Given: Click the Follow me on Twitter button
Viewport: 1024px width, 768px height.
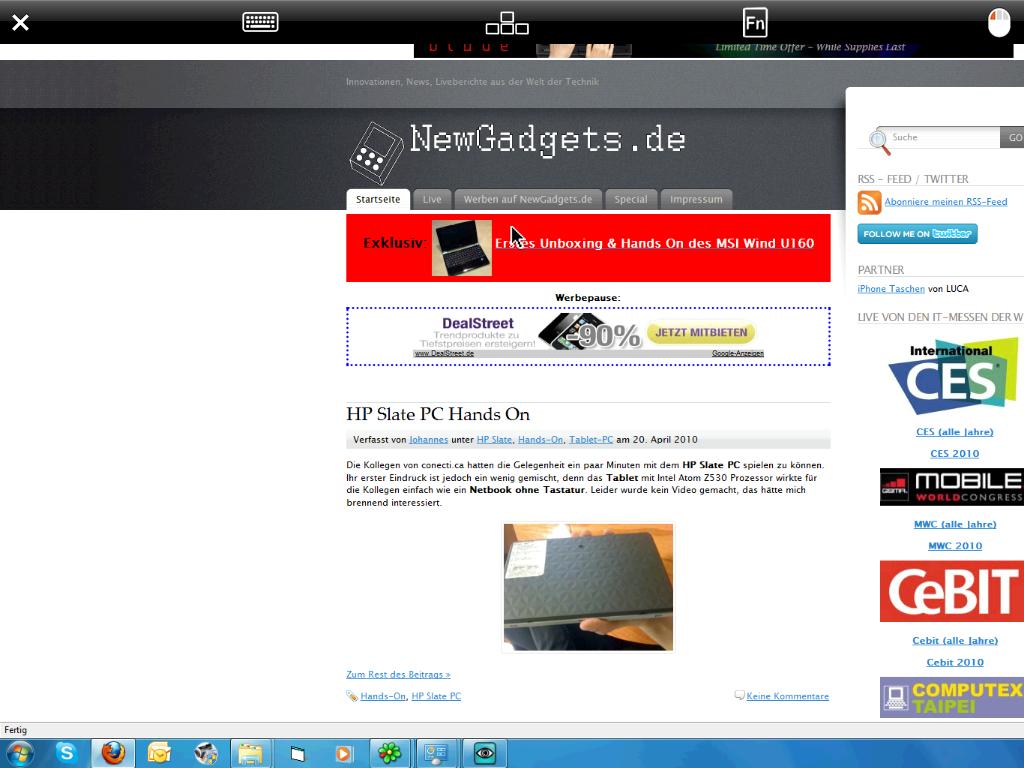Looking at the screenshot, I should (x=918, y=234).
